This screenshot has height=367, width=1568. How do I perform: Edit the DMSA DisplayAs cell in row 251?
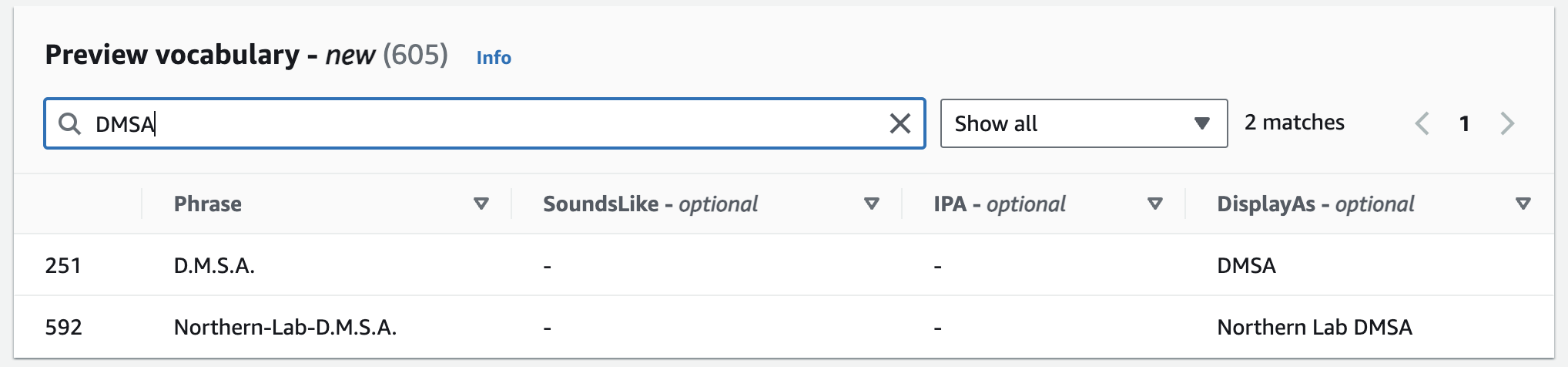[1246, 265]
